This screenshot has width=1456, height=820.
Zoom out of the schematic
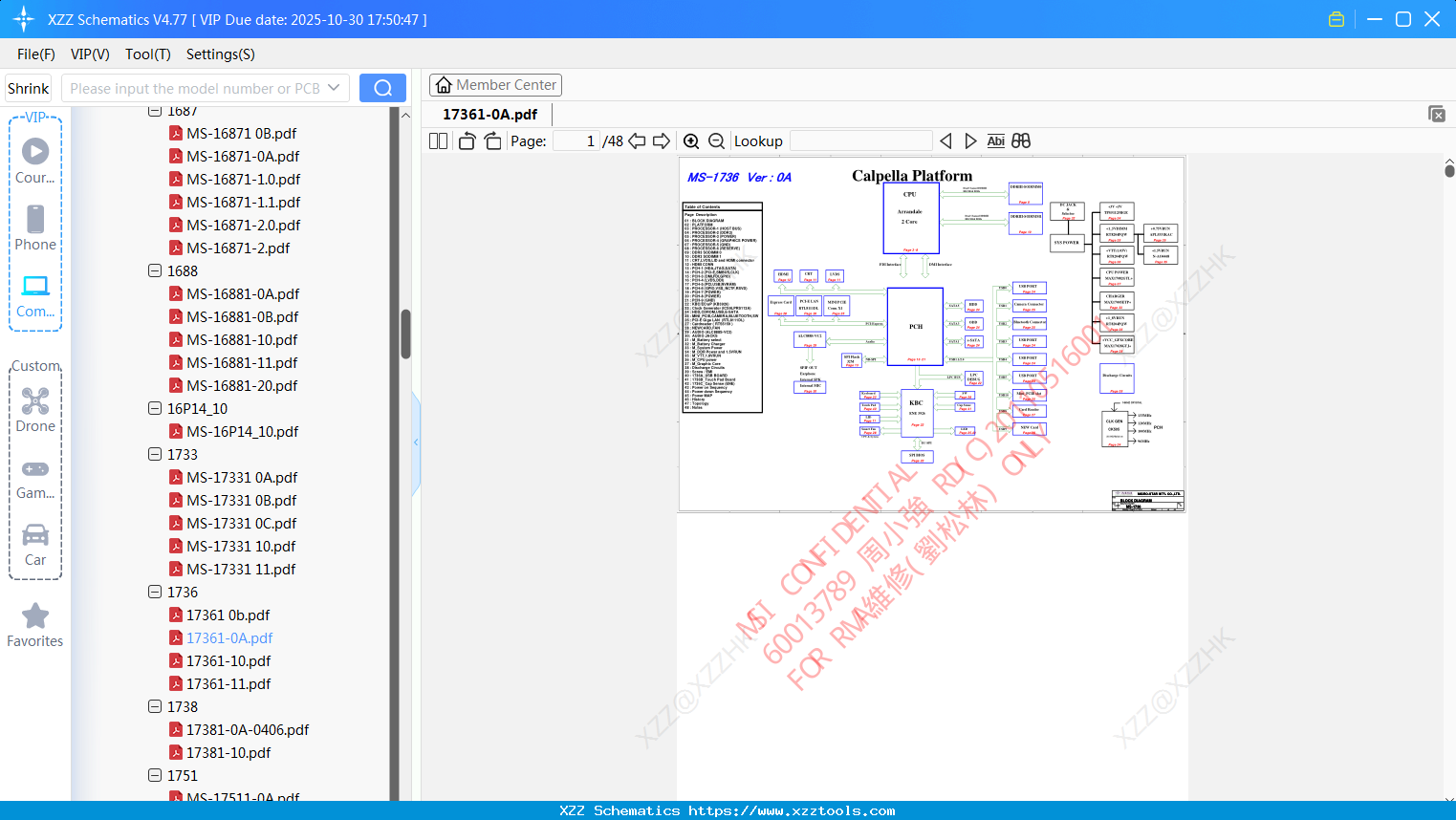716,140
